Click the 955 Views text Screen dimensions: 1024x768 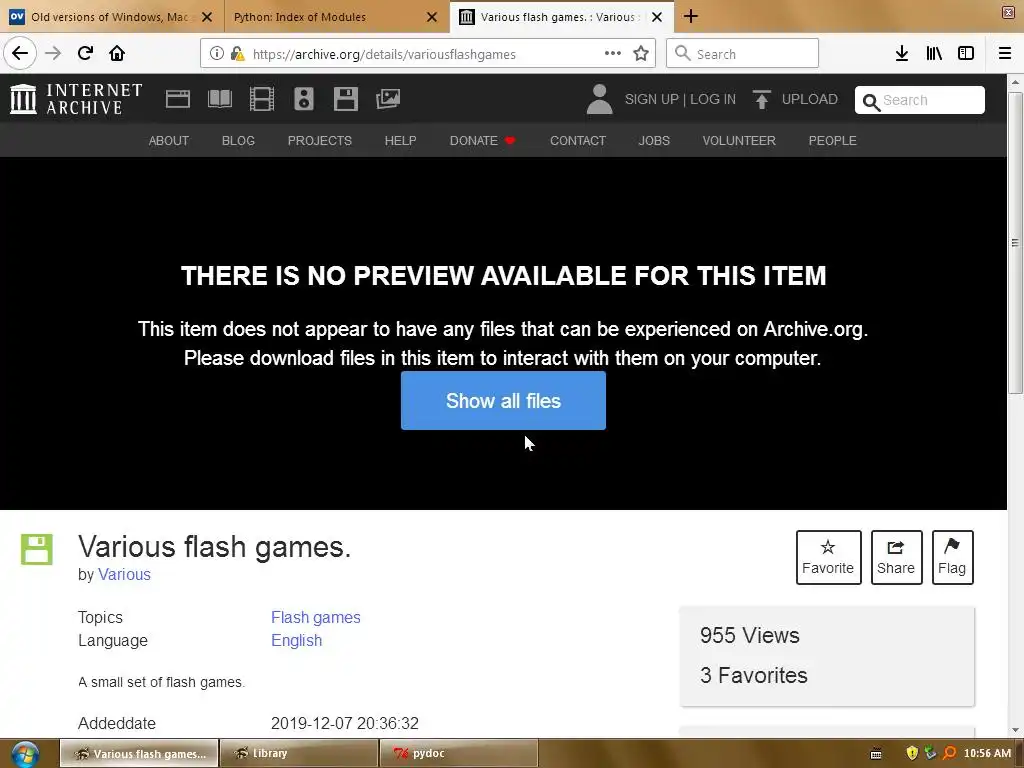(x=750, y=635)
